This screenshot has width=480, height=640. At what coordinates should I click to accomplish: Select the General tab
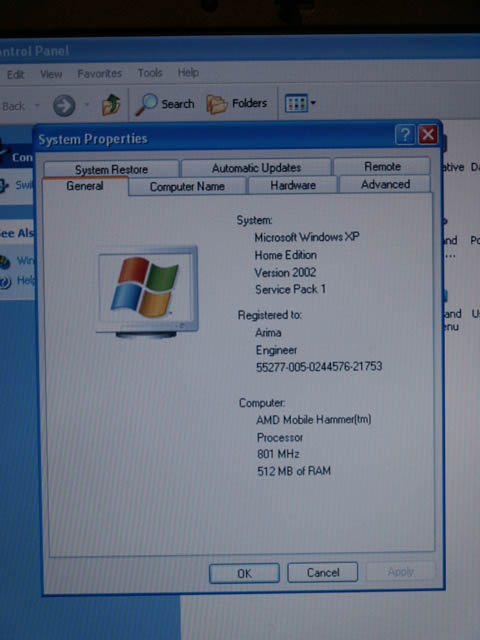pyautogui.click(x=85, y=186)
